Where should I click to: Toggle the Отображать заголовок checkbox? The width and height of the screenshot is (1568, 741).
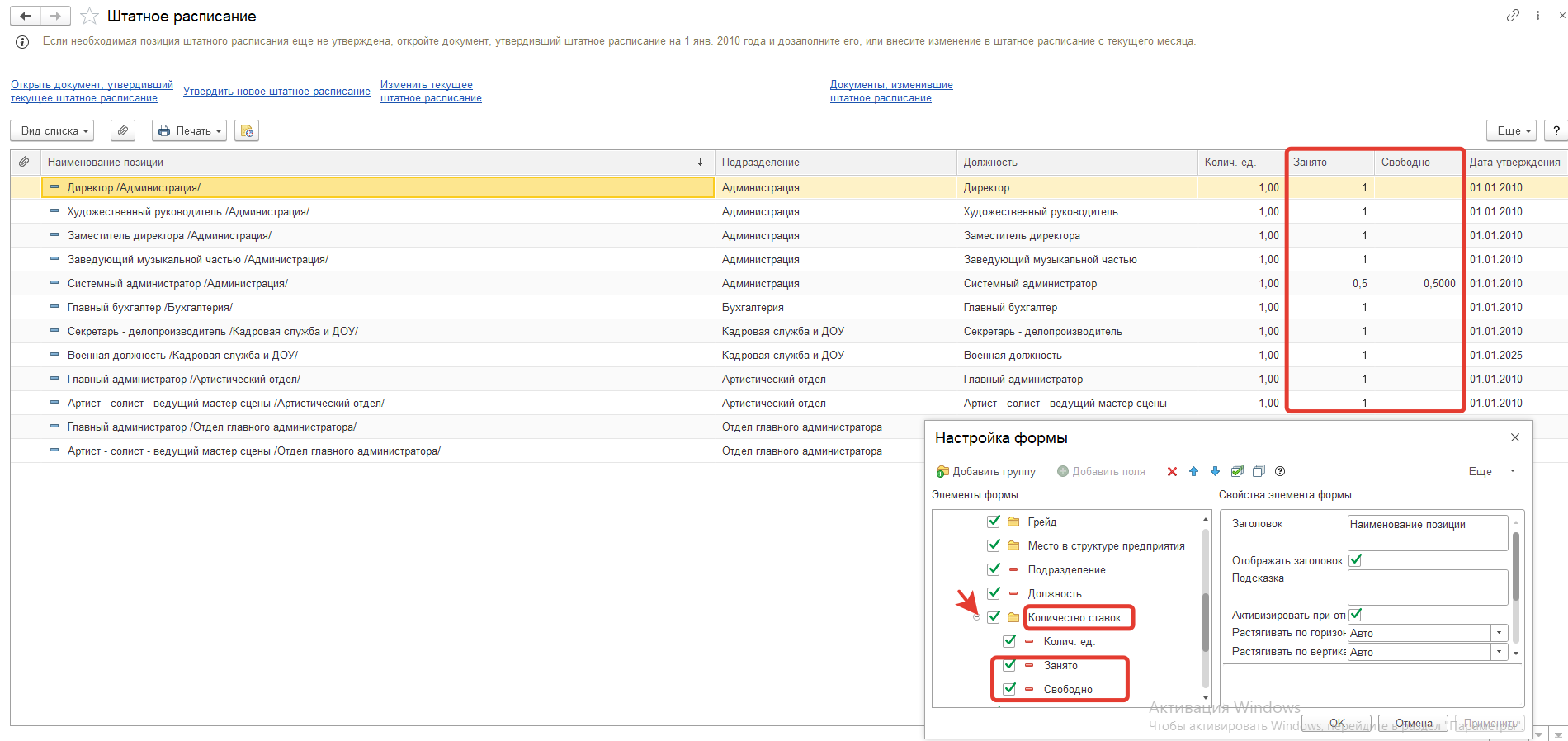pos(1355,560)
